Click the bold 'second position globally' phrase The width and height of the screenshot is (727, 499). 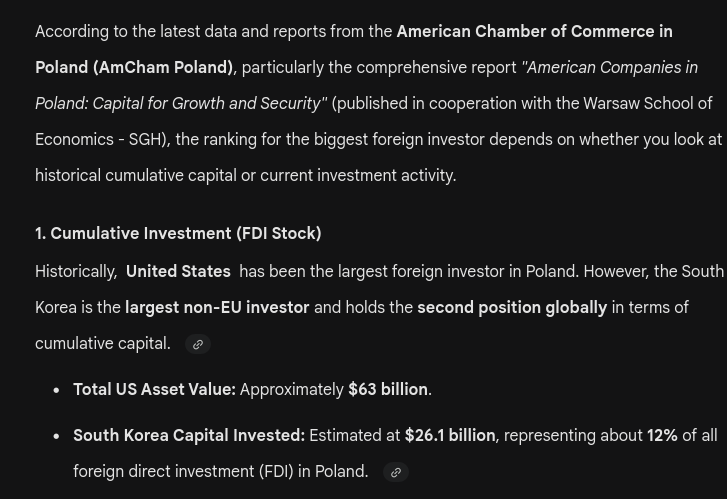[x=512, y=307]
